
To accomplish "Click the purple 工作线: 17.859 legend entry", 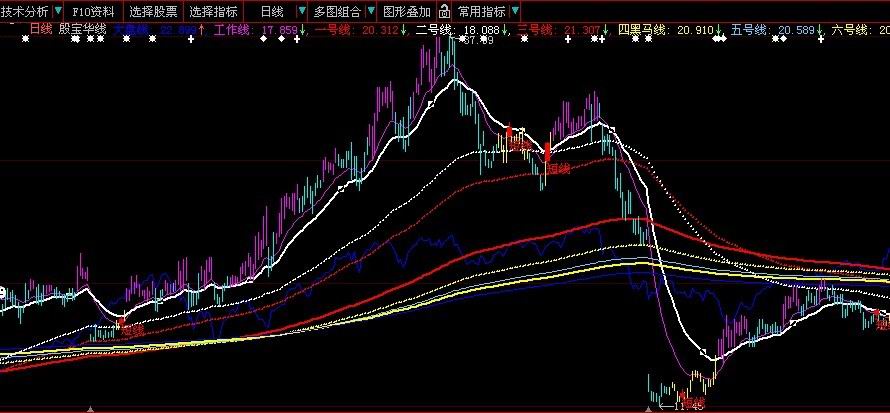I will tap(255, 30).
